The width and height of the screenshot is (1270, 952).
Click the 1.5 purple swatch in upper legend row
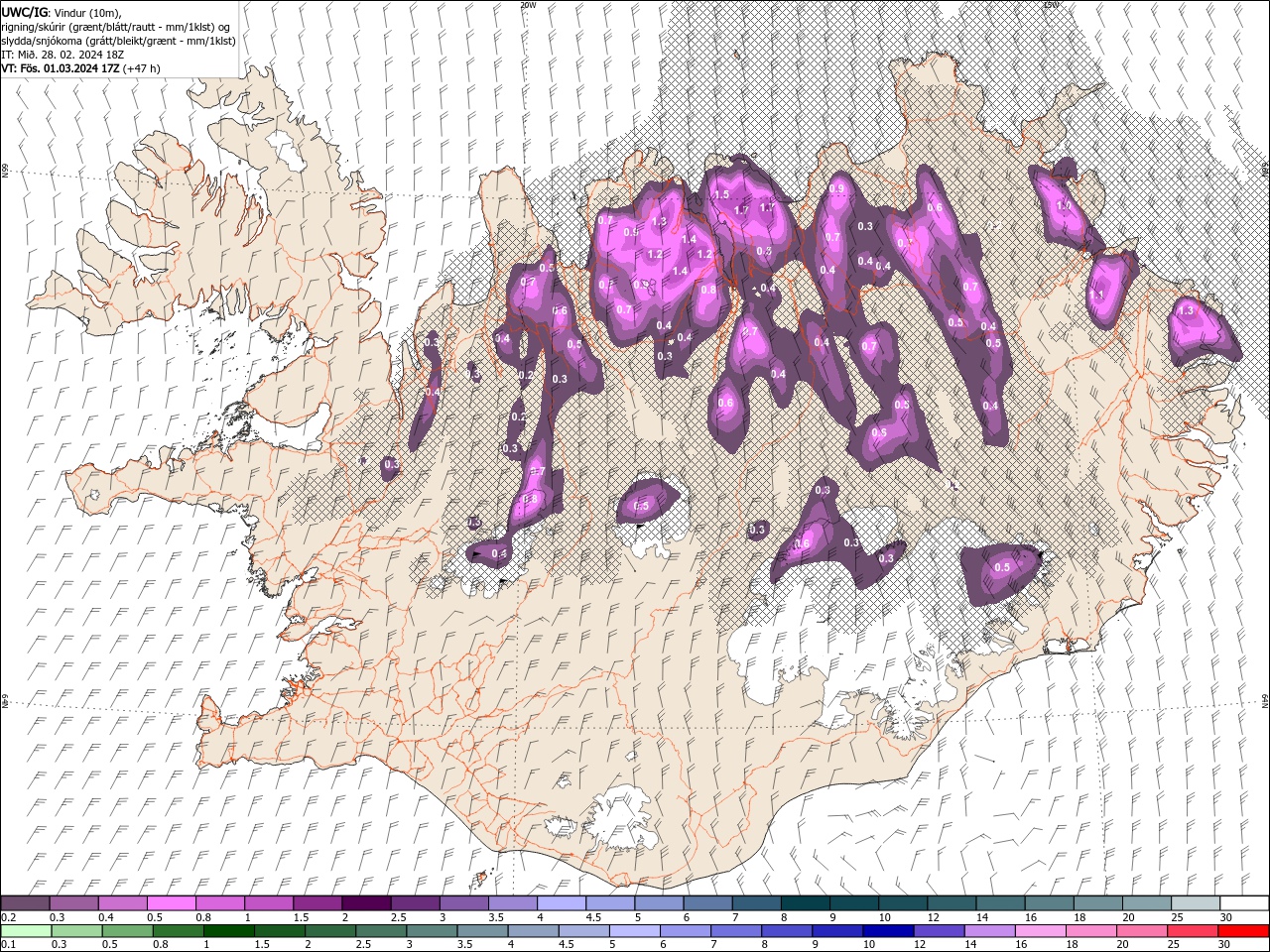pyautogui.click(x=317, y=903)
